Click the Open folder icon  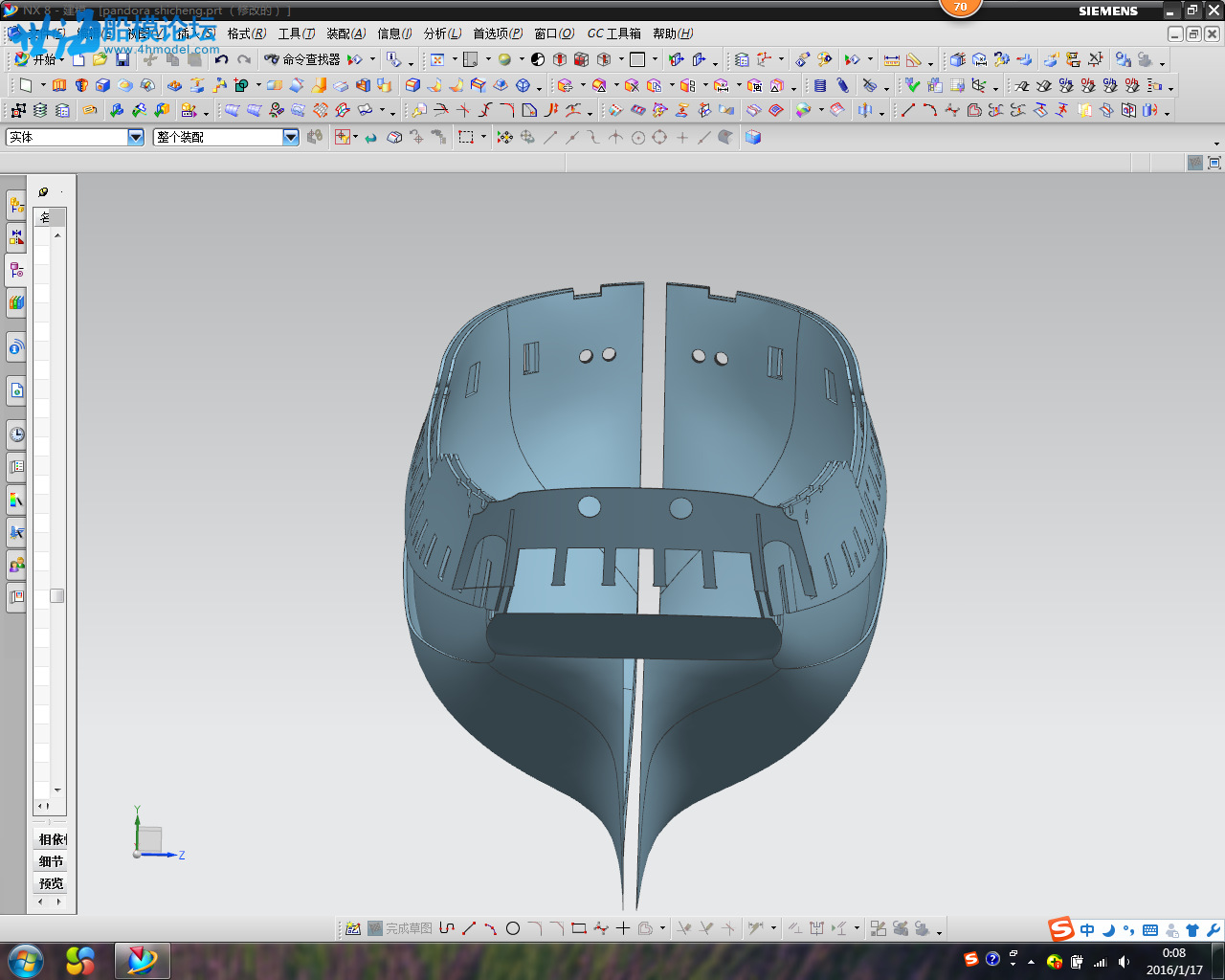100,59
